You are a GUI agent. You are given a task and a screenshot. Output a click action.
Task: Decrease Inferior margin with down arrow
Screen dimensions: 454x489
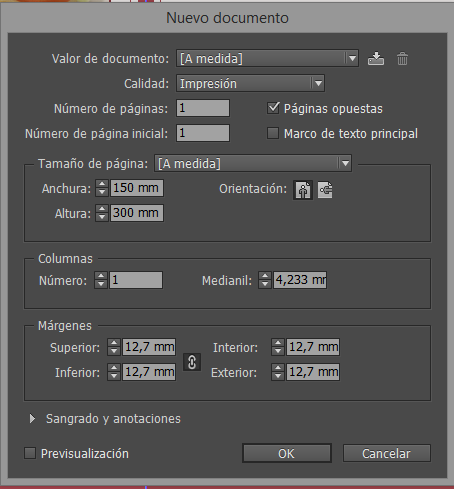[x=114, y=376]
